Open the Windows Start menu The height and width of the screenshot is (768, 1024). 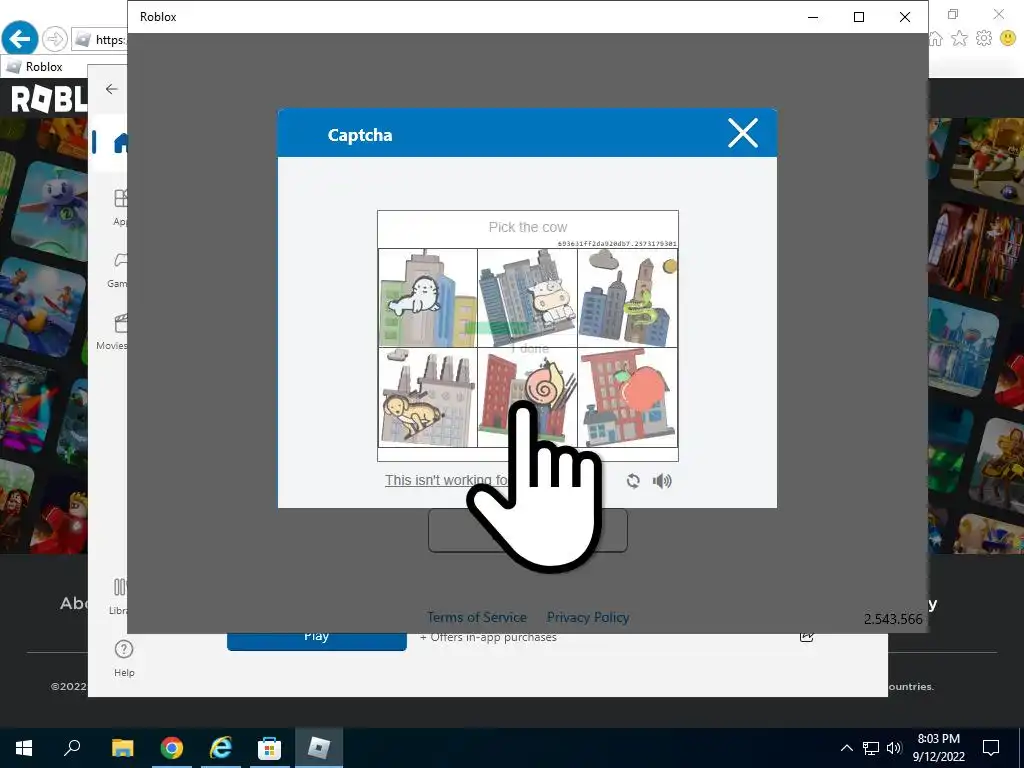24,748
